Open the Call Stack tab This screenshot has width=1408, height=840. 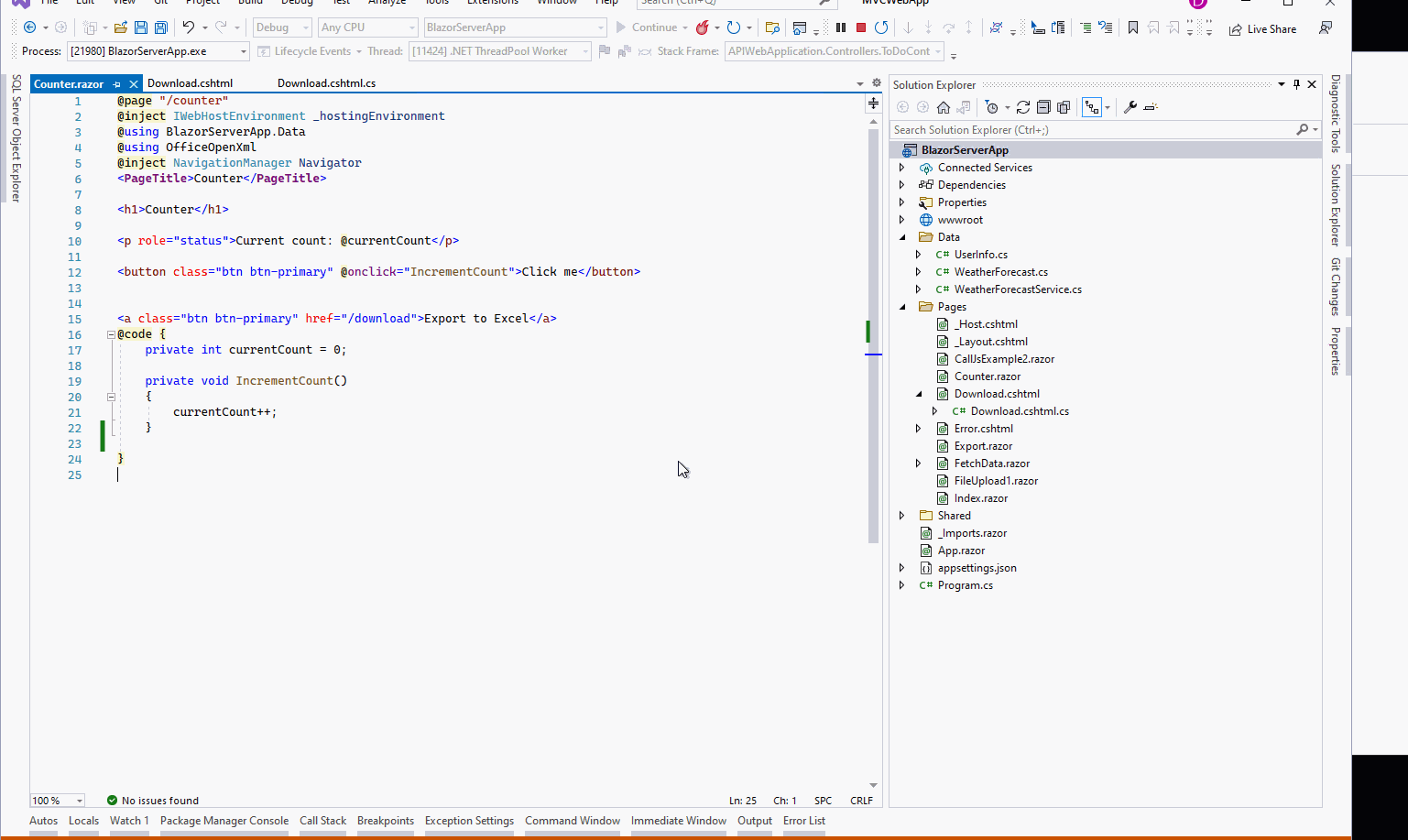coord(322,821)
